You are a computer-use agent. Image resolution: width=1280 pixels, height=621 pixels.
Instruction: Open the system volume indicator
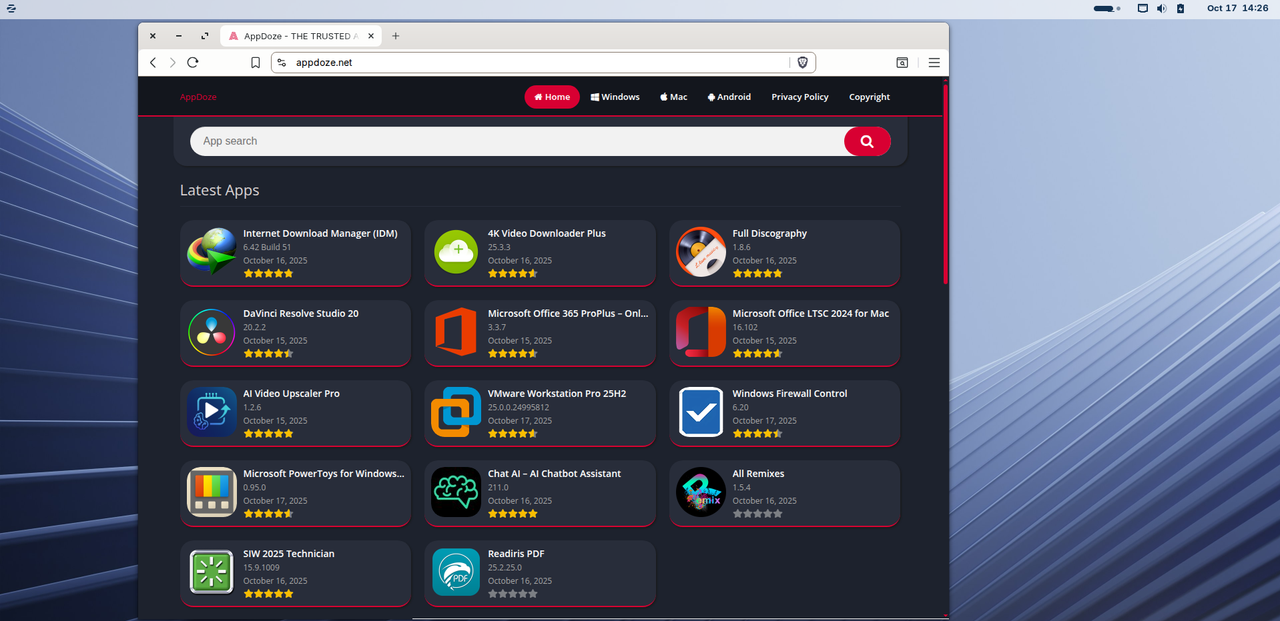tap(1162, 8)
